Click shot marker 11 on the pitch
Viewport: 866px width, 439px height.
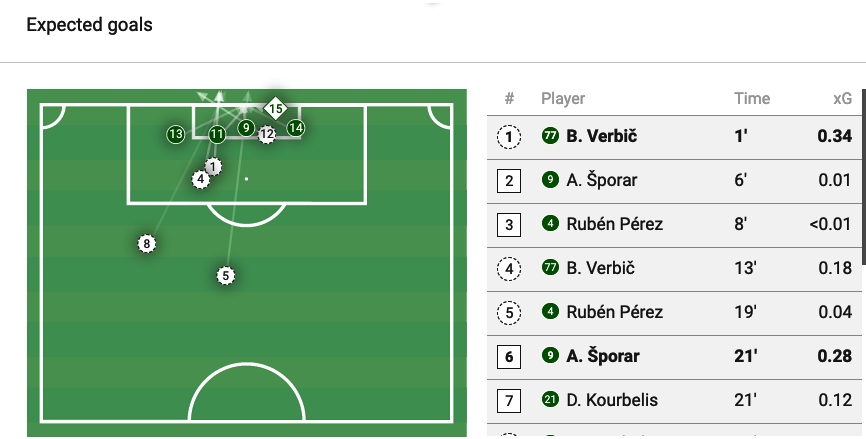coord(217,133)
